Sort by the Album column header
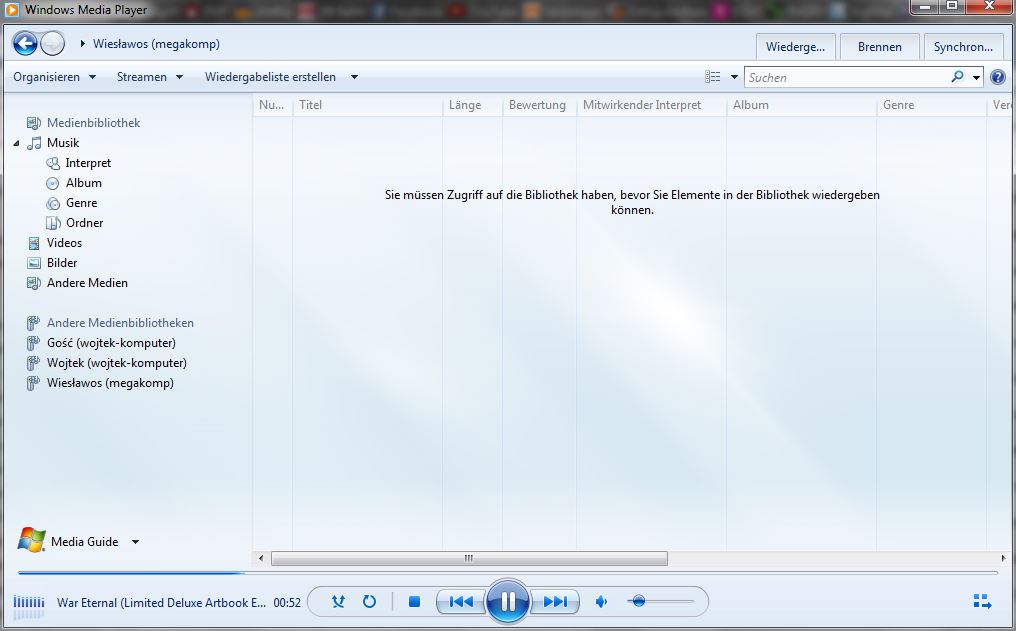The height and width of the screenshot is (631, 1016). 801,105
